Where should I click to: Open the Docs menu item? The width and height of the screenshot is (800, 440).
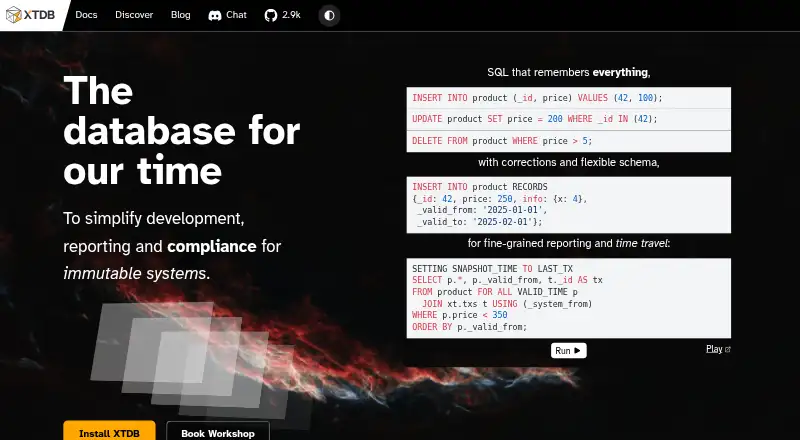[86, 15]
